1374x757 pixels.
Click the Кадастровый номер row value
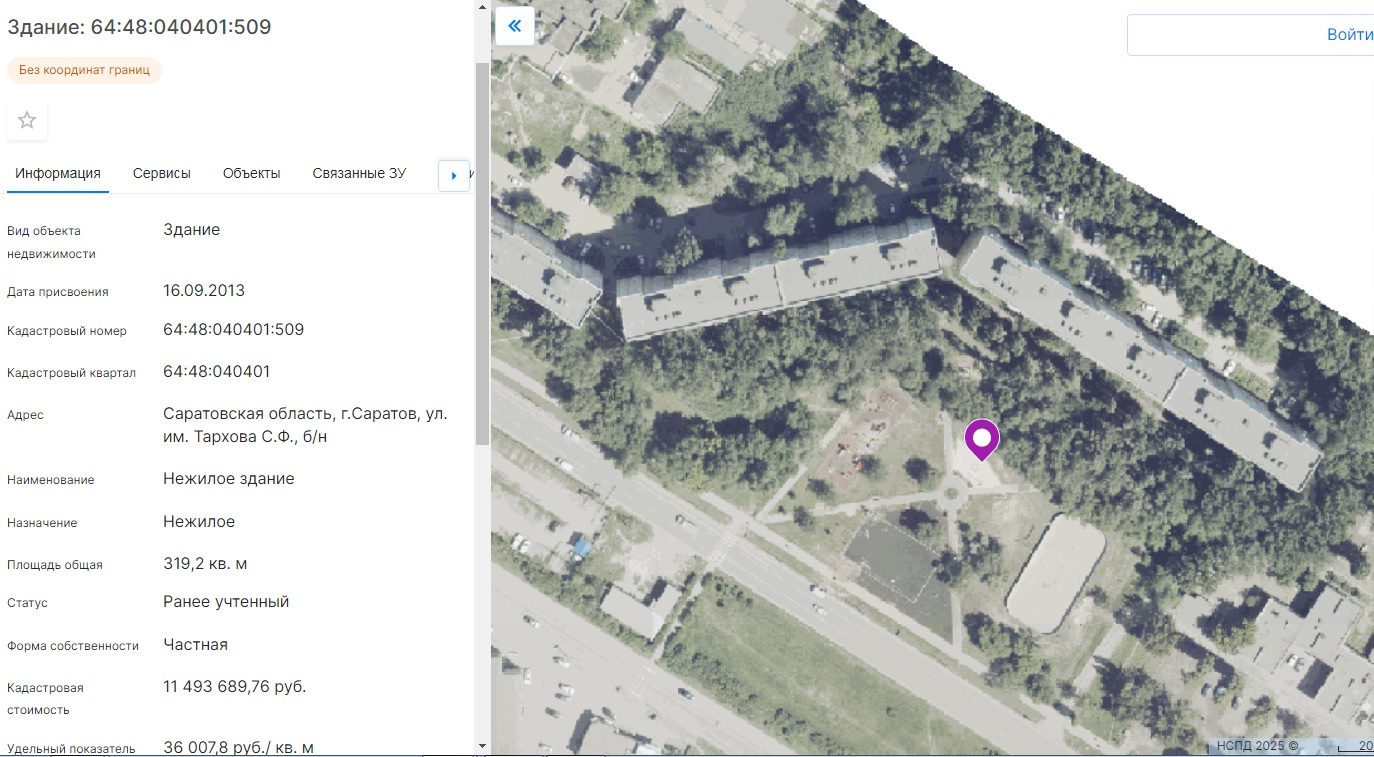233,330
